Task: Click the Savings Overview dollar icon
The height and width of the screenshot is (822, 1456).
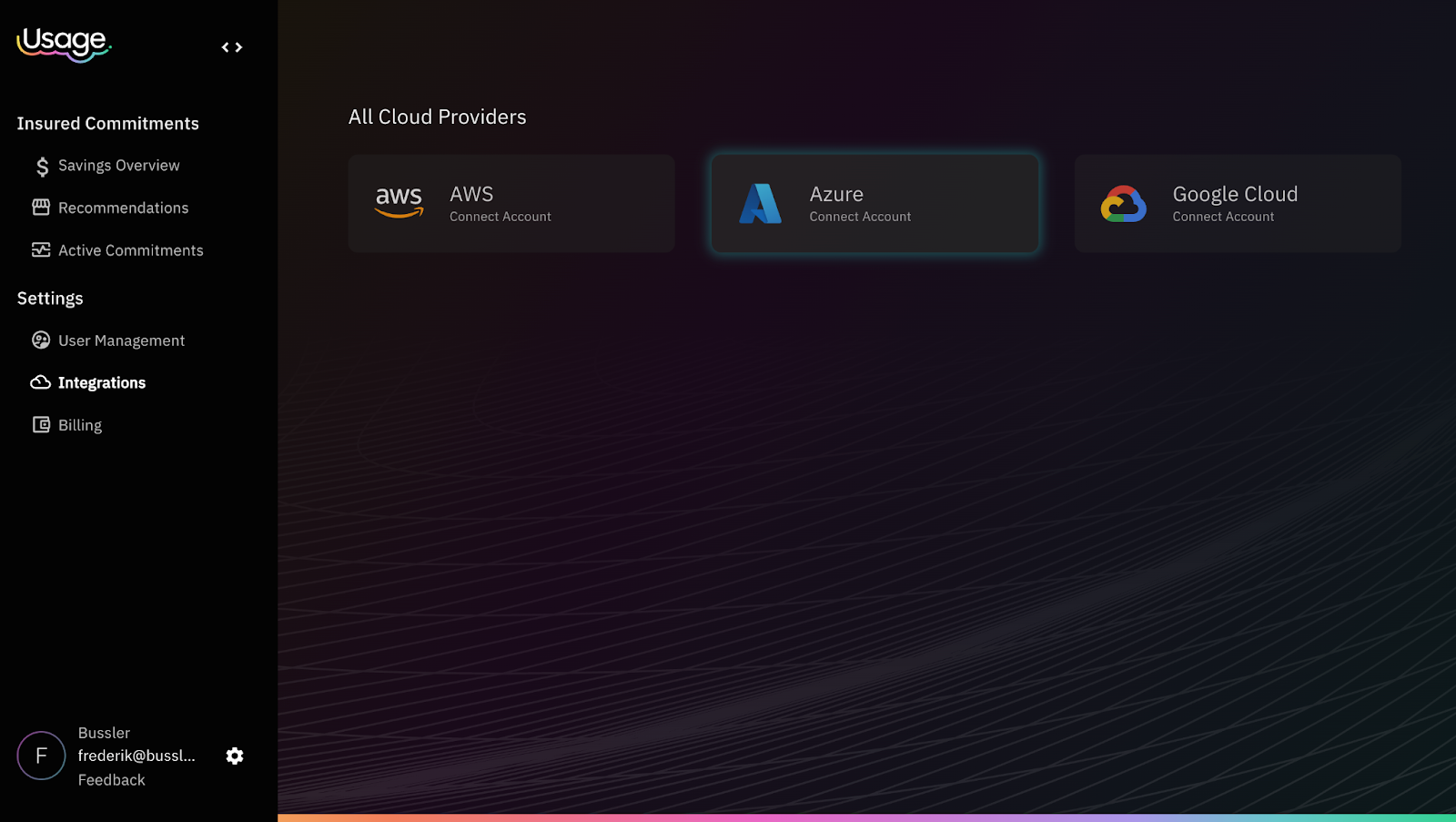Action: (42, 166)
